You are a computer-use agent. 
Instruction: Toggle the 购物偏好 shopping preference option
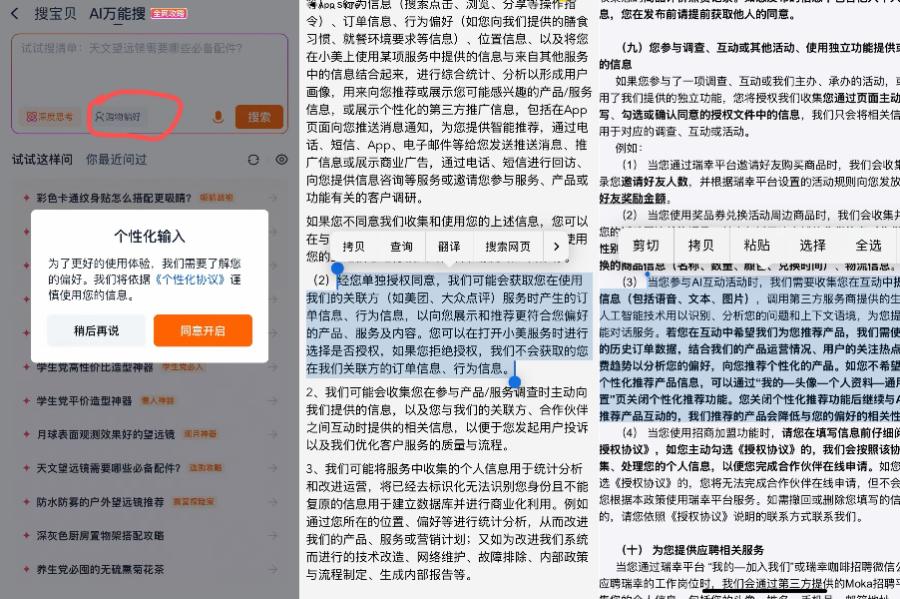pyautogui.click(x=119, y=117)
